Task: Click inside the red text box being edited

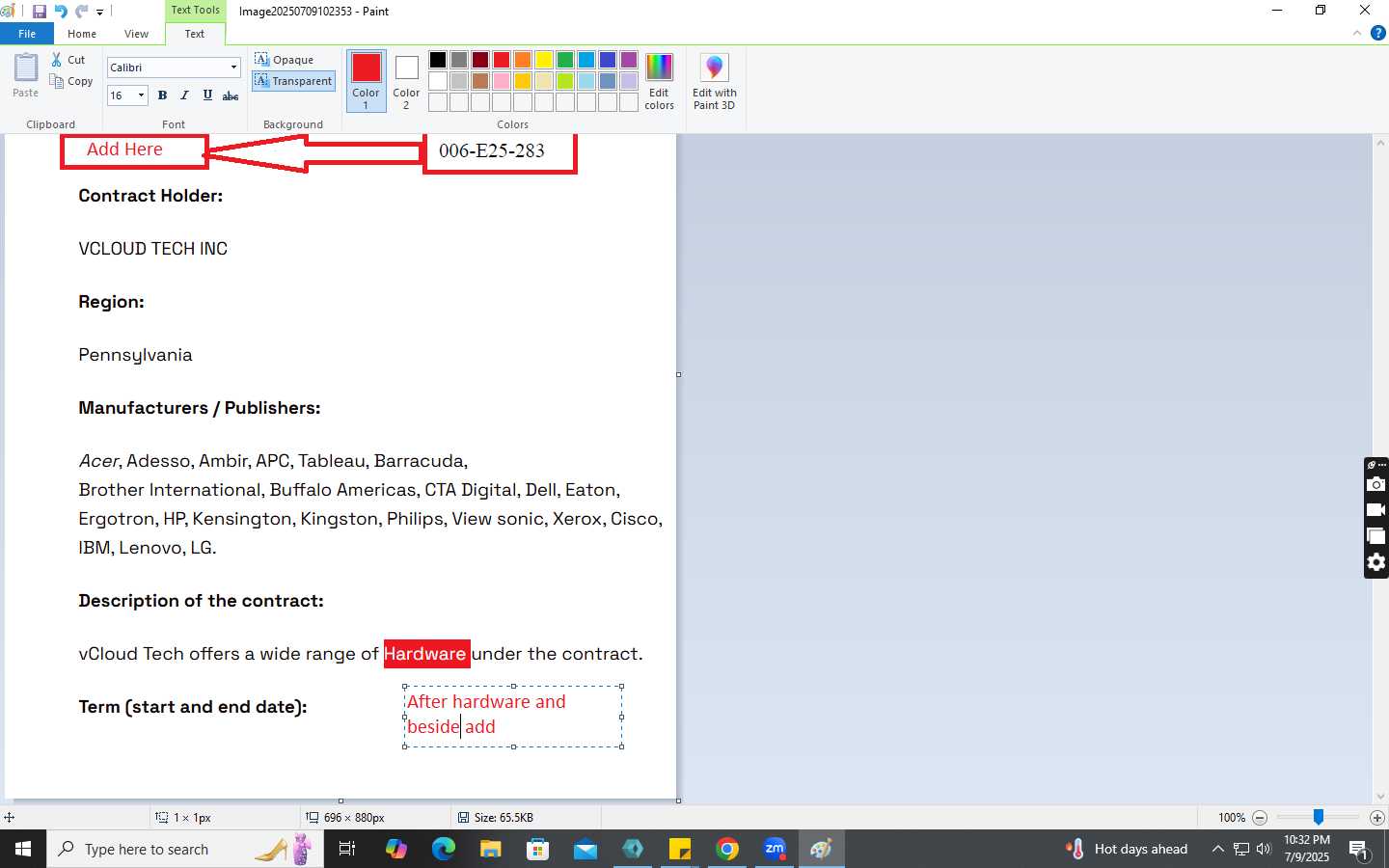Action: pyautogui.click(x=513, y=716)
